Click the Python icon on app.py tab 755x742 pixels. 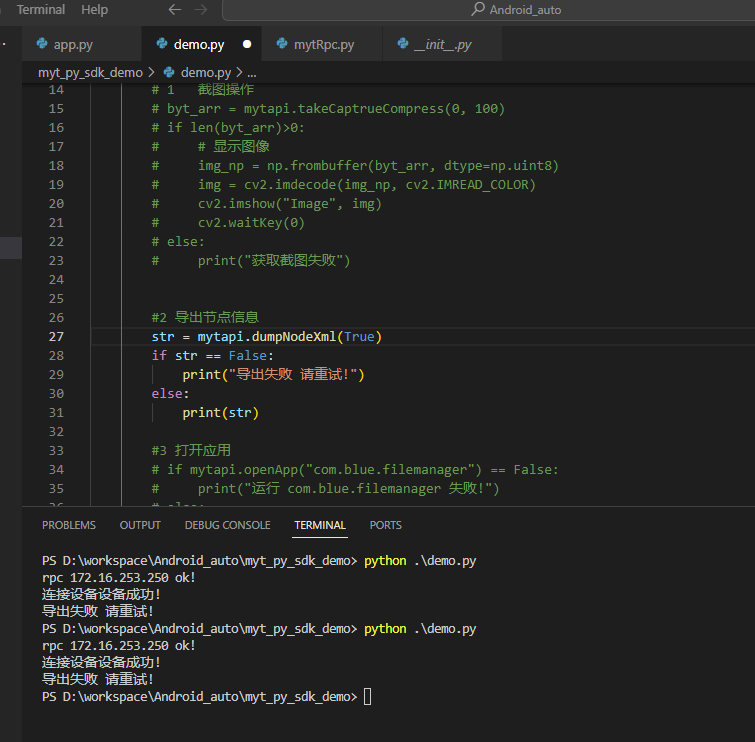coord(41,45)
